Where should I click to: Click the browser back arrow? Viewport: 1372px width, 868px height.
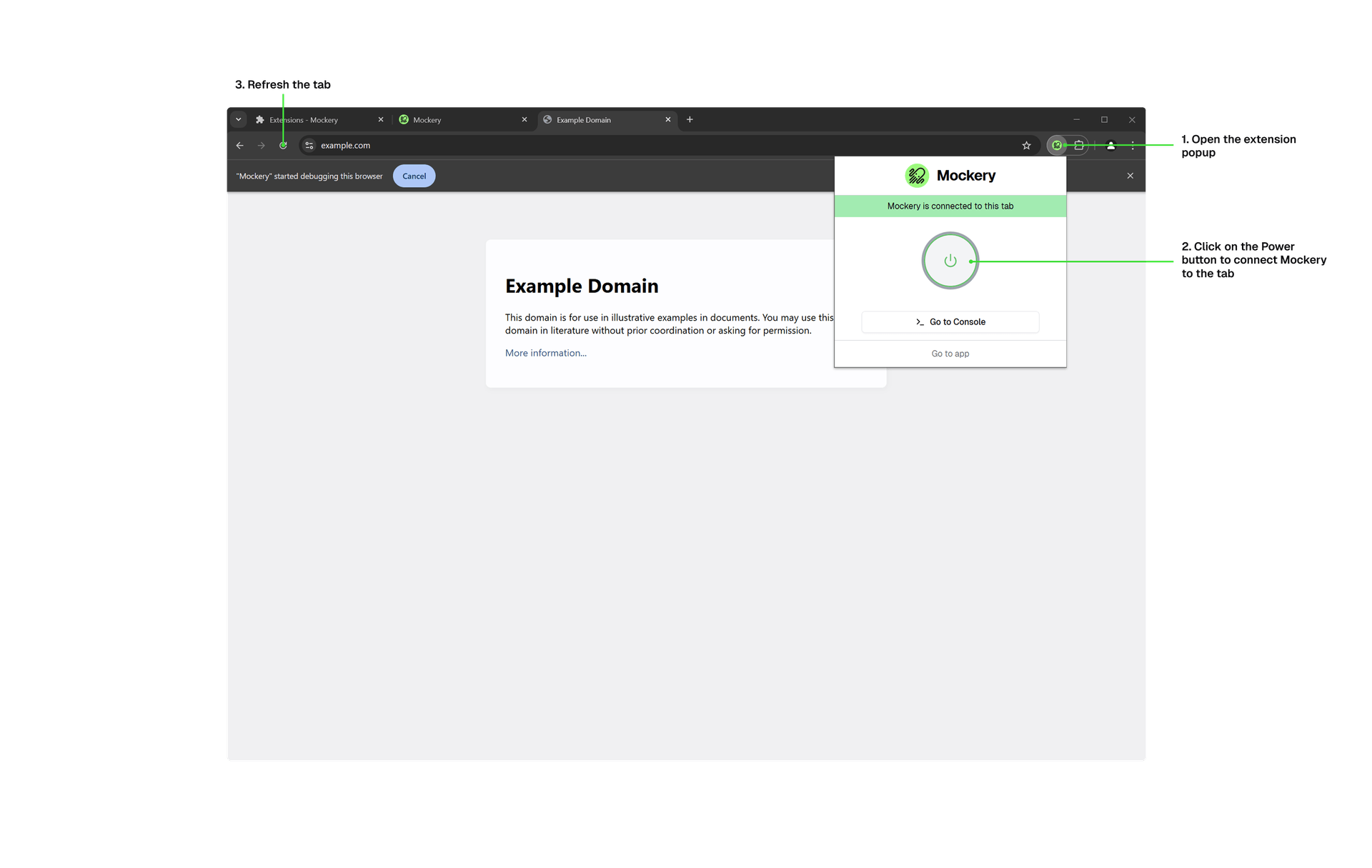pyautogui.click(x=239, y=146)
